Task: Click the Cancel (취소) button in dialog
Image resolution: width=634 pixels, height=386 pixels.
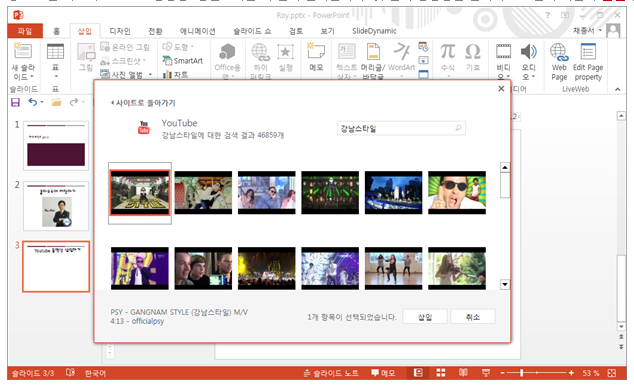Action: (x=473, y=317)
